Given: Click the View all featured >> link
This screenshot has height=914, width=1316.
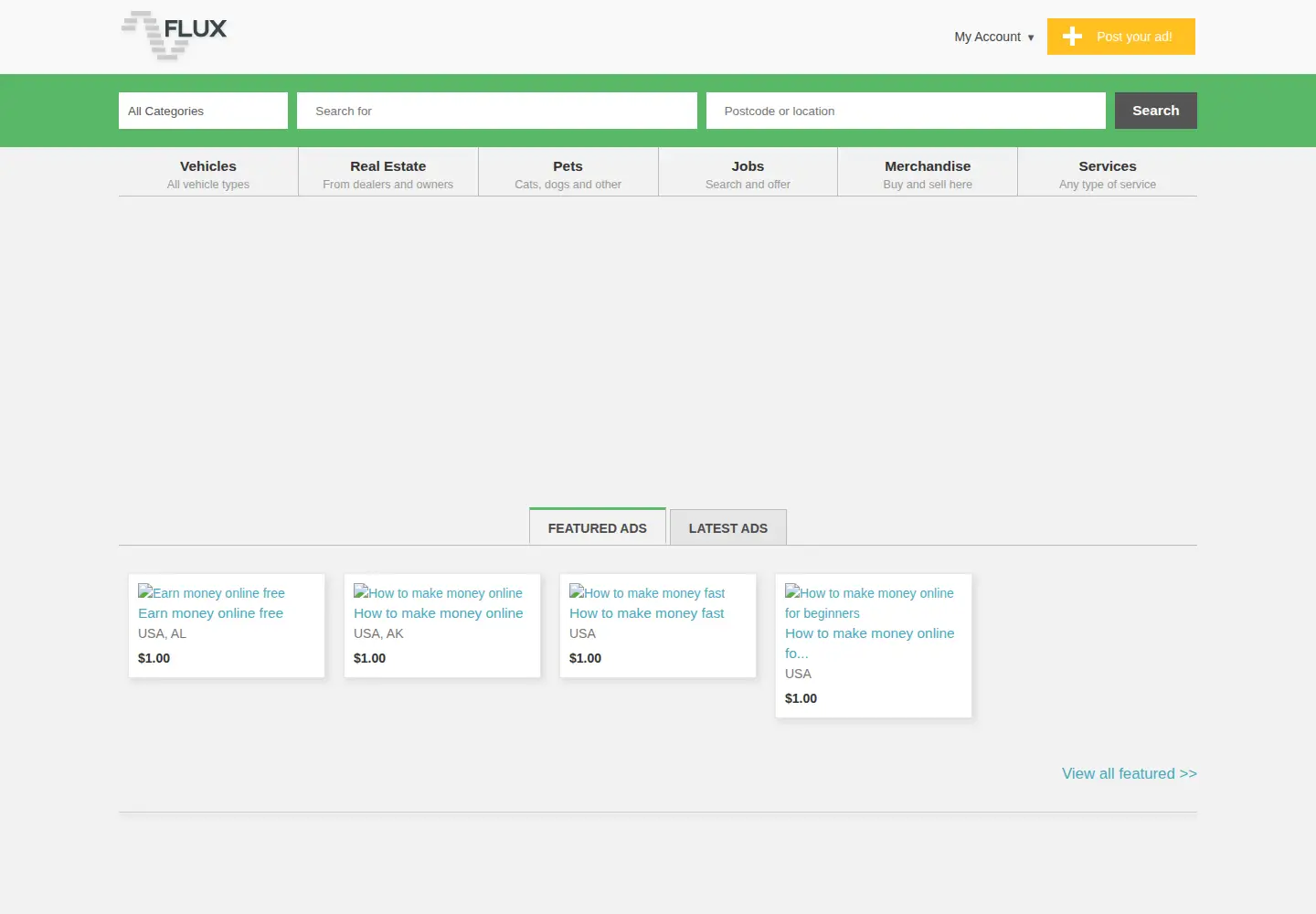Looking at the screenshot, I should click(x=1130, y=773).
